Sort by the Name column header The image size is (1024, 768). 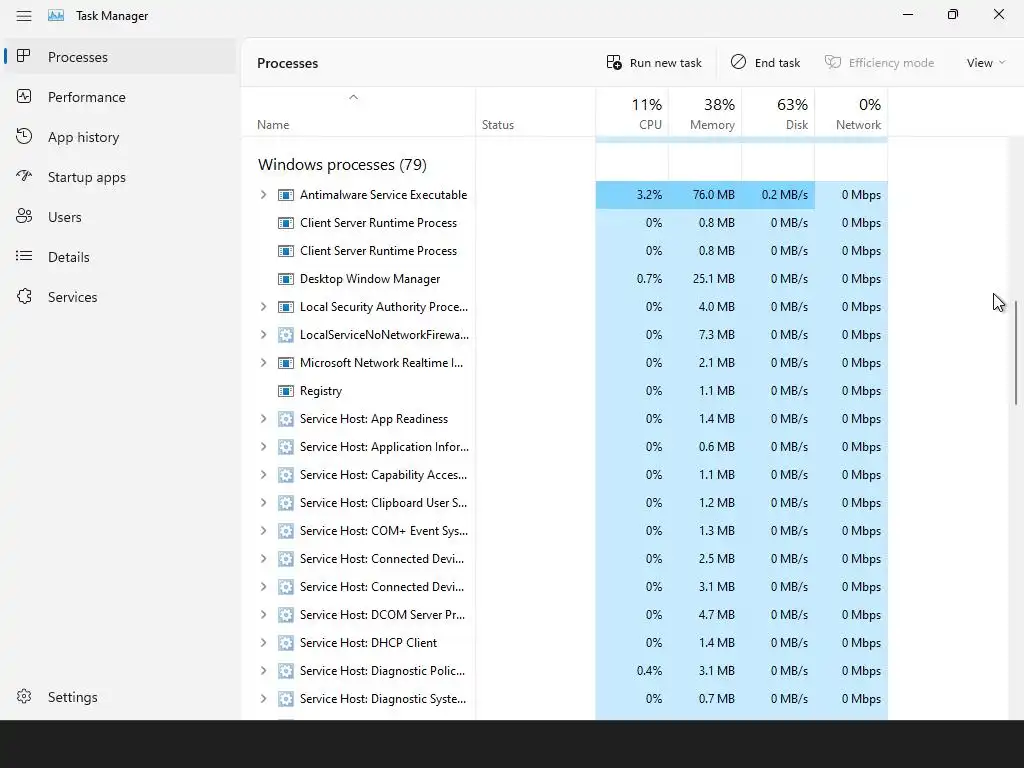tap(359, 112)
